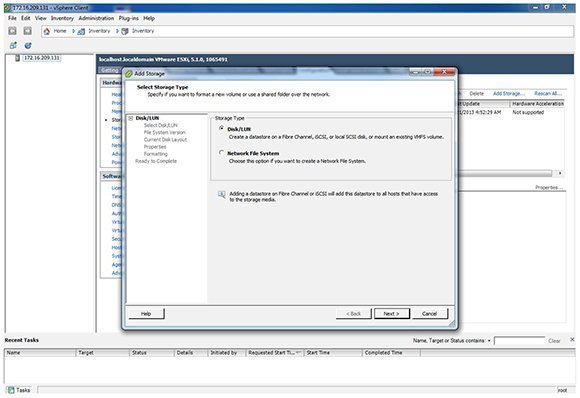Sort tasks by Initiated by column
580x398 pixels.
point(227,353)
